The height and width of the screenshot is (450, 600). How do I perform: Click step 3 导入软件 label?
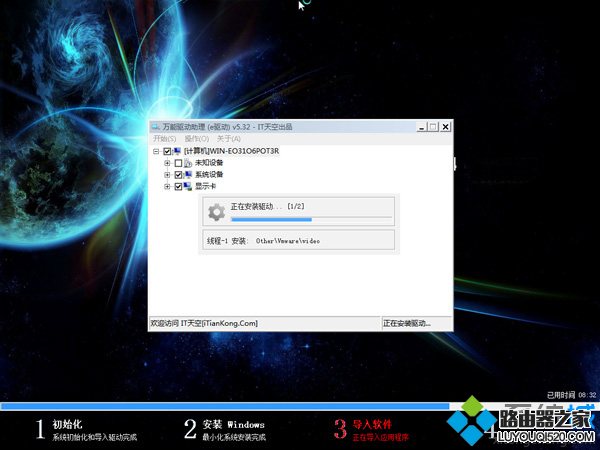pos(372,424)
